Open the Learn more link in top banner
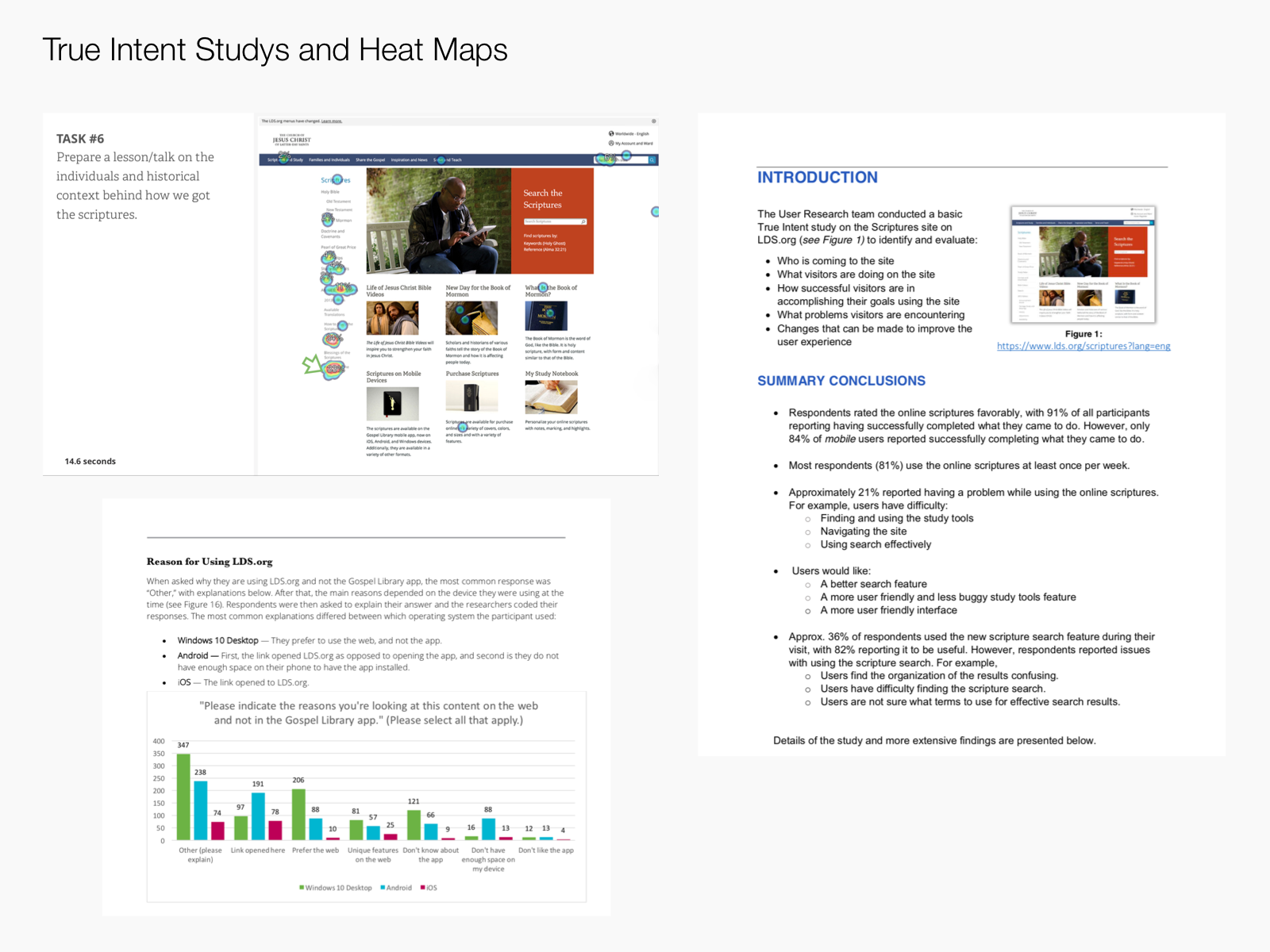Viewport: 1270px width, 952px height. click(x=332, y=121)
